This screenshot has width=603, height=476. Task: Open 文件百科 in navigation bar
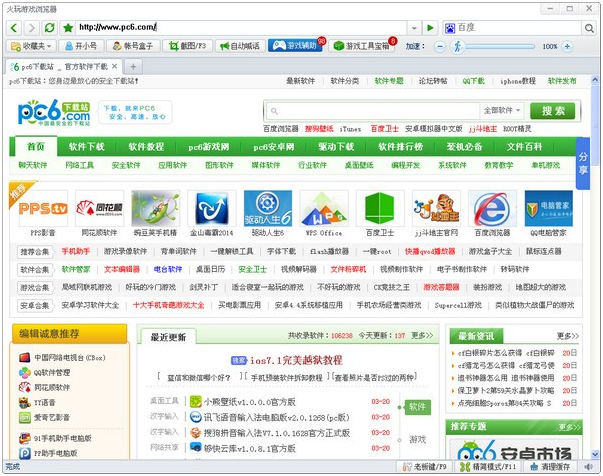click(524, 146)
